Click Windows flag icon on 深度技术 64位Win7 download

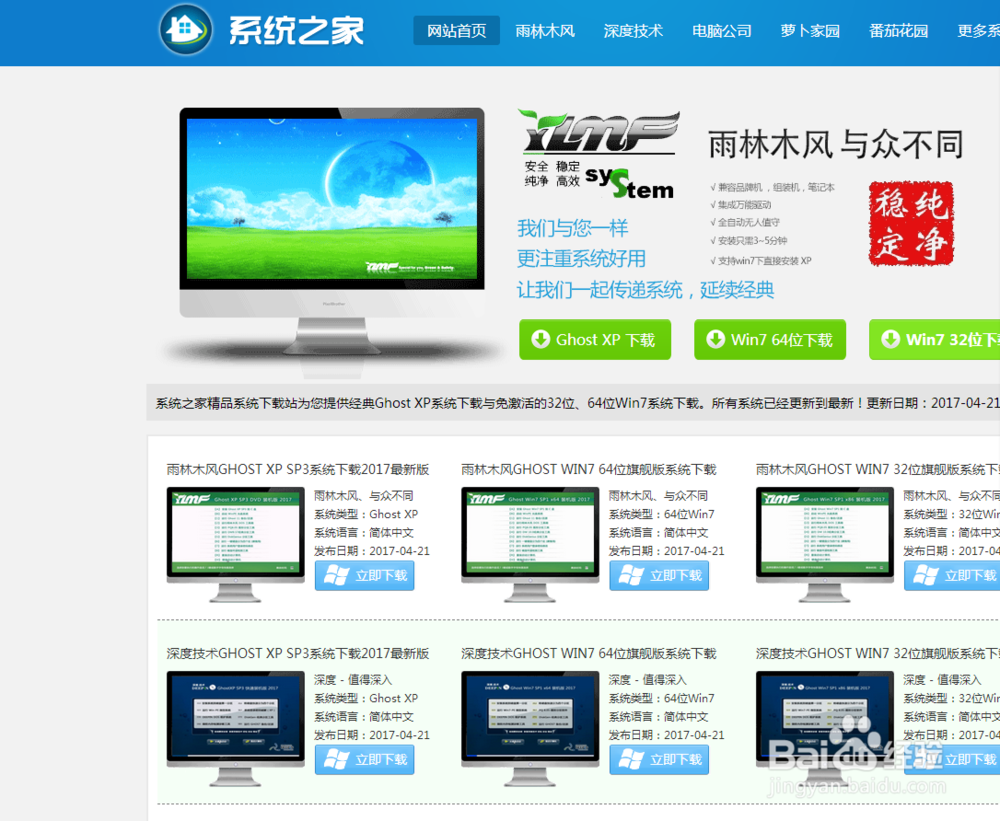(x=631, y=759)
